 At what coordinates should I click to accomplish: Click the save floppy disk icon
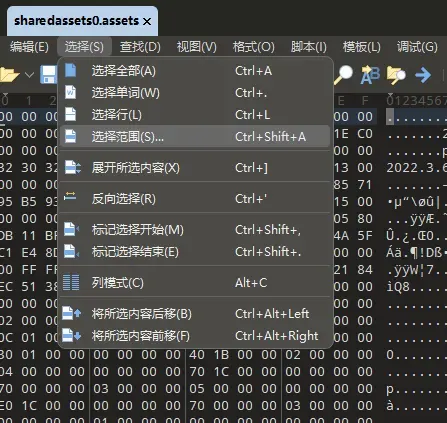(49, 75)
